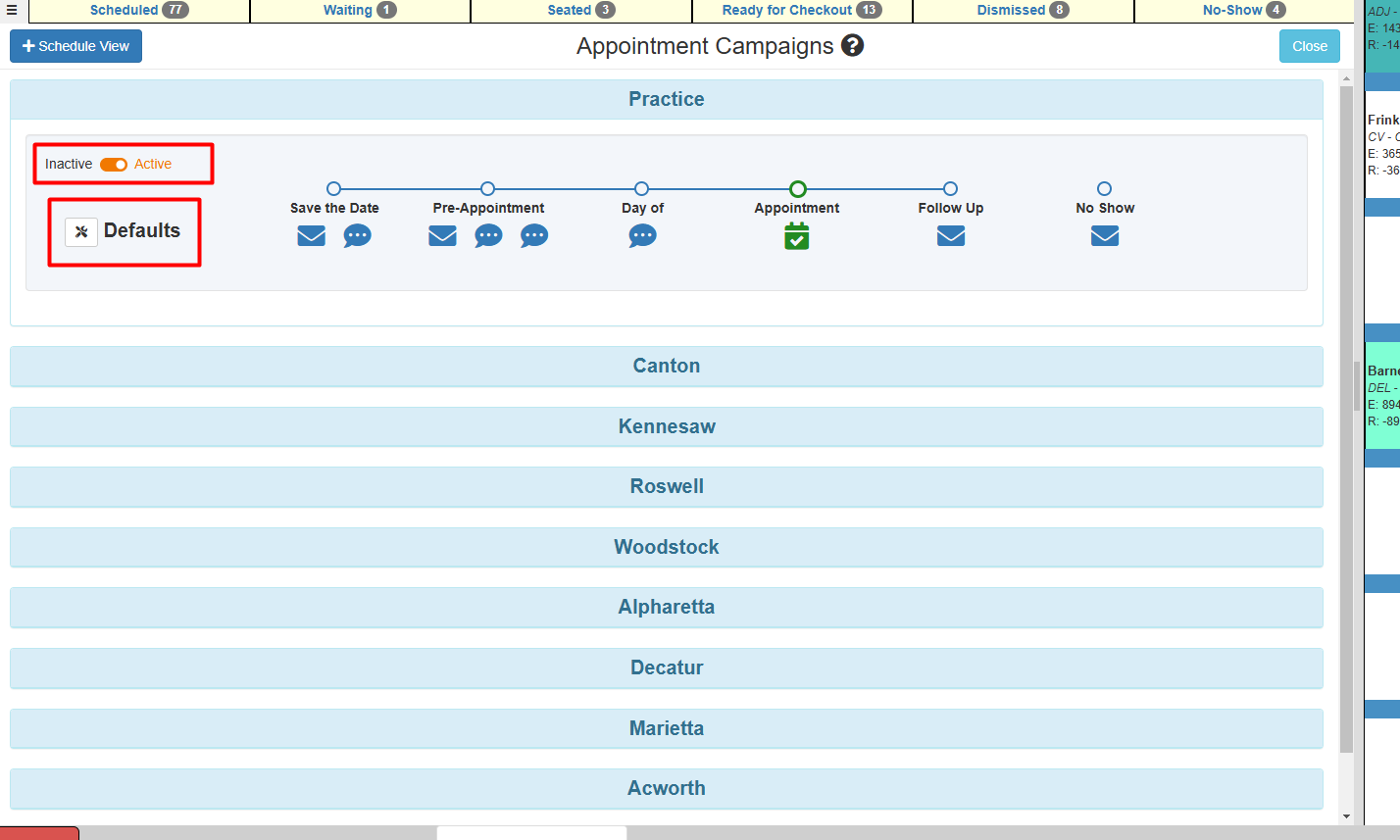Expand the Canton campaign section
This screenshot has width=1400, height=840.
667,366
